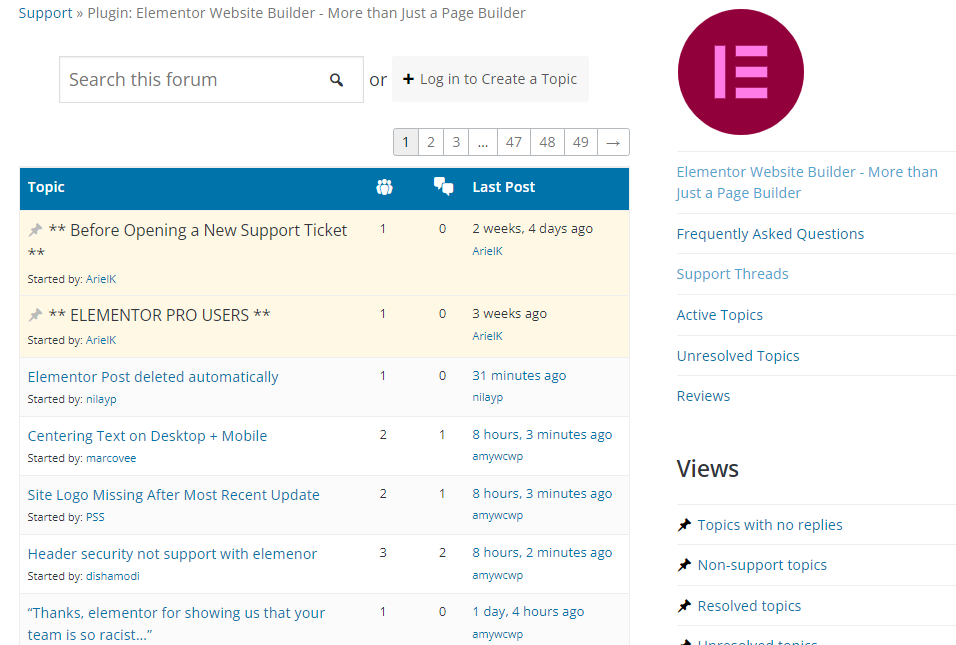Open Elementor Website Builder plugin sidebar link
956x645 pixels.
807,182
